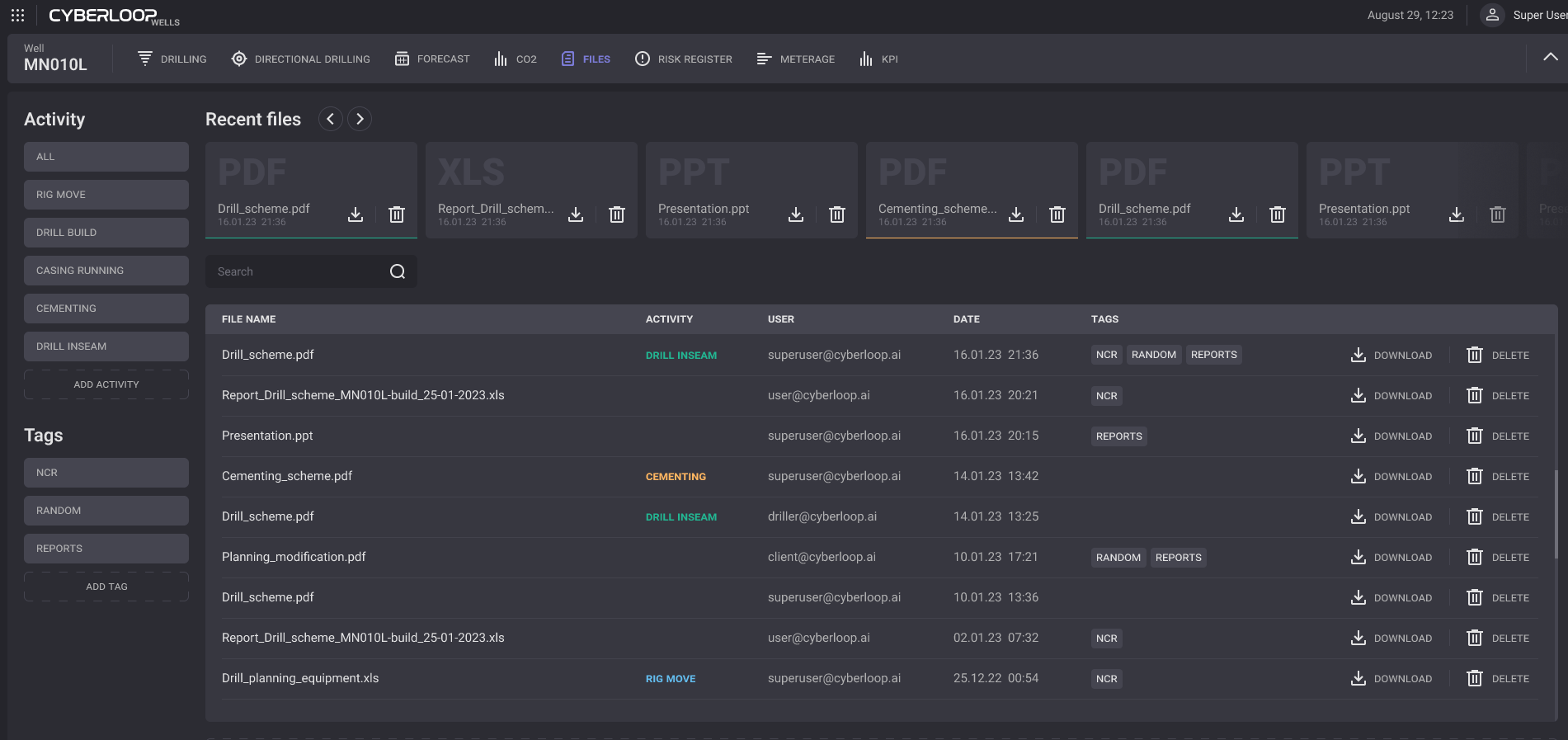The height and width of the screenshot is (740, 1568).
Task: Delete the first Presentation.ppt recent card
Action: click(836, 214)
